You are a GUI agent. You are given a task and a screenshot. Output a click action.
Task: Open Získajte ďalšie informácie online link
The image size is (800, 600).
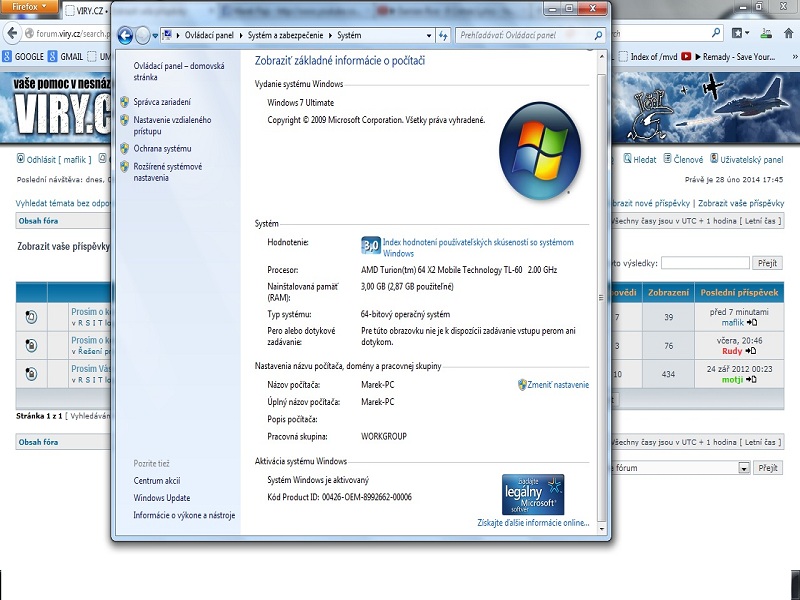point(533,523)
